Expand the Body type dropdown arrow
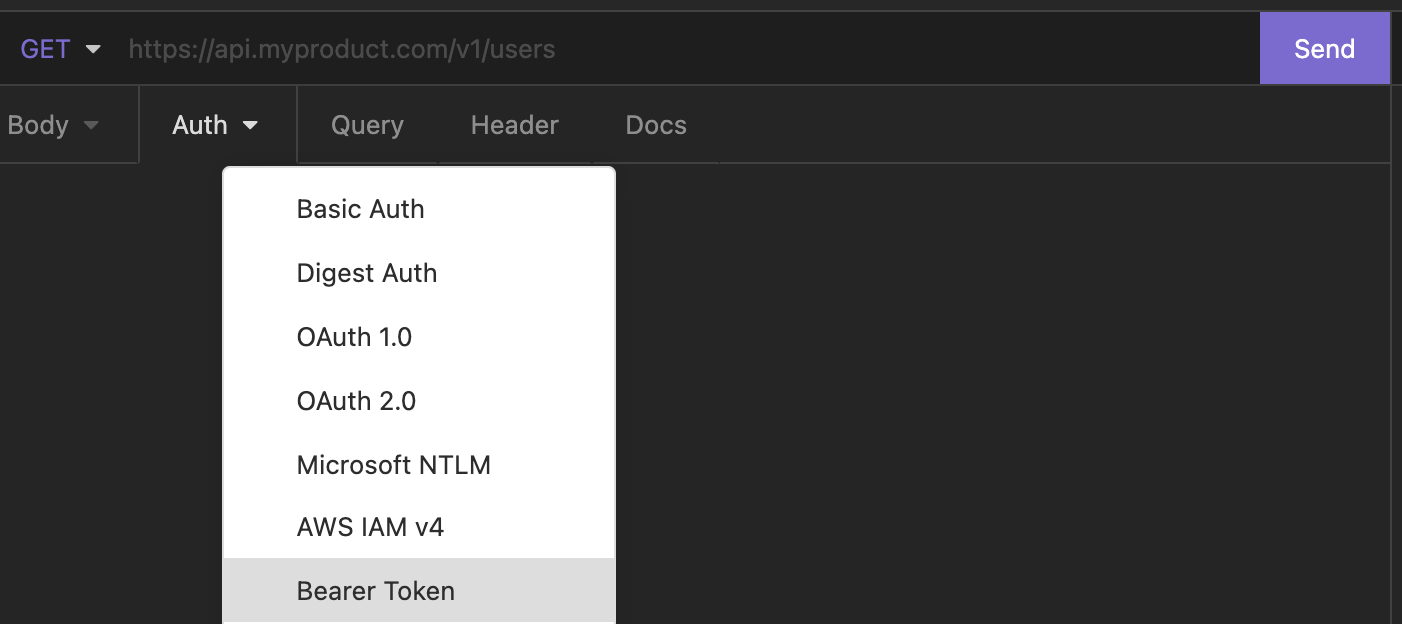 [x=91, y=126]
